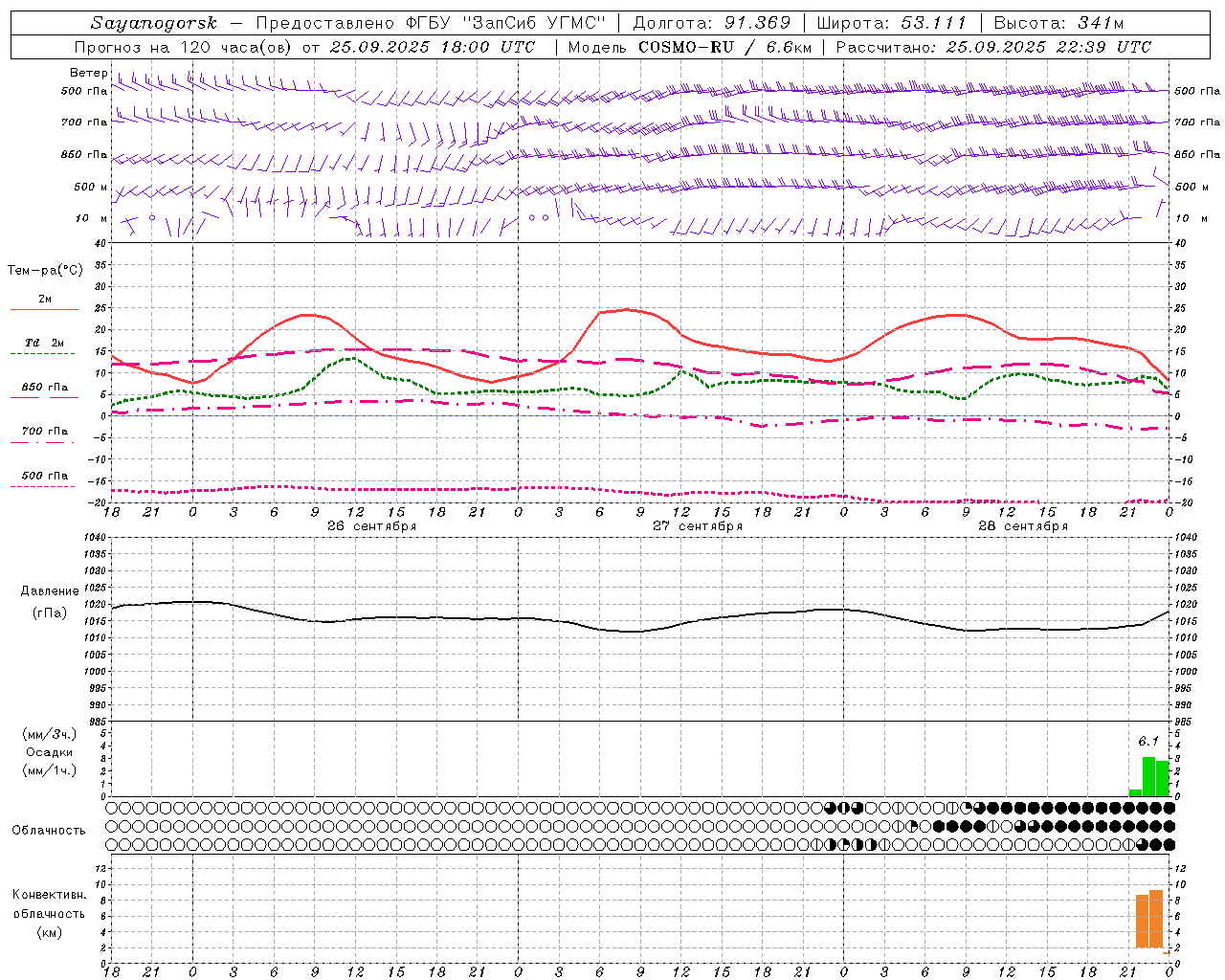Click the last filled circle in top cloud row
The width and height of the screenshot is (1225, 980).
coord(1169,808)
